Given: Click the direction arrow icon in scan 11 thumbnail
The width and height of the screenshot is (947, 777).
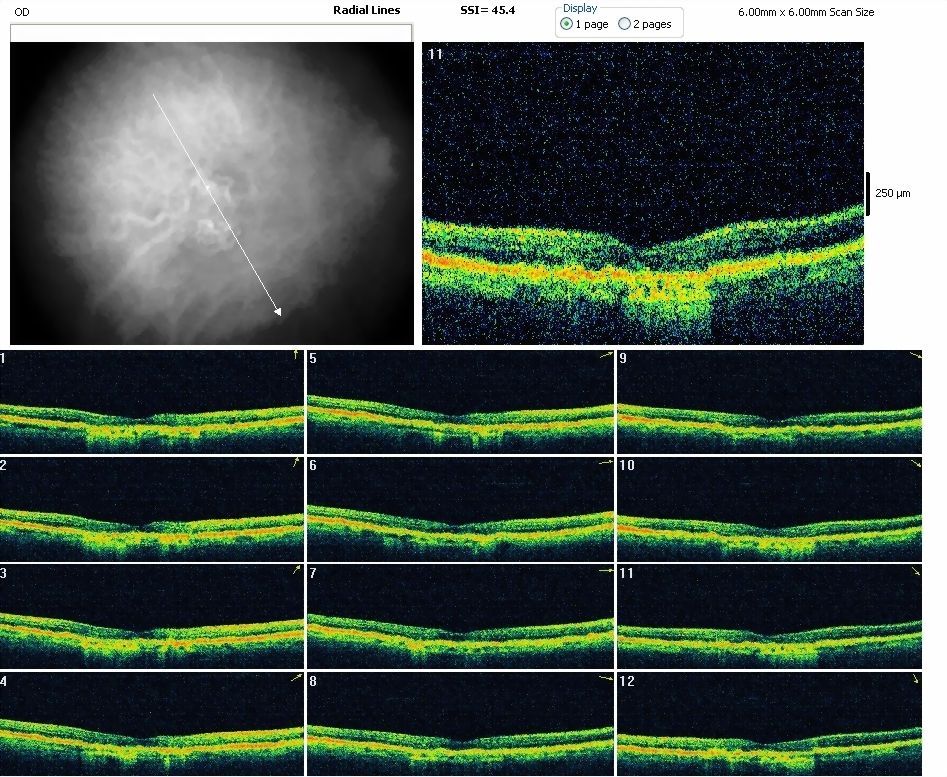Looking at the screenshot, I should tap(915, 571).
